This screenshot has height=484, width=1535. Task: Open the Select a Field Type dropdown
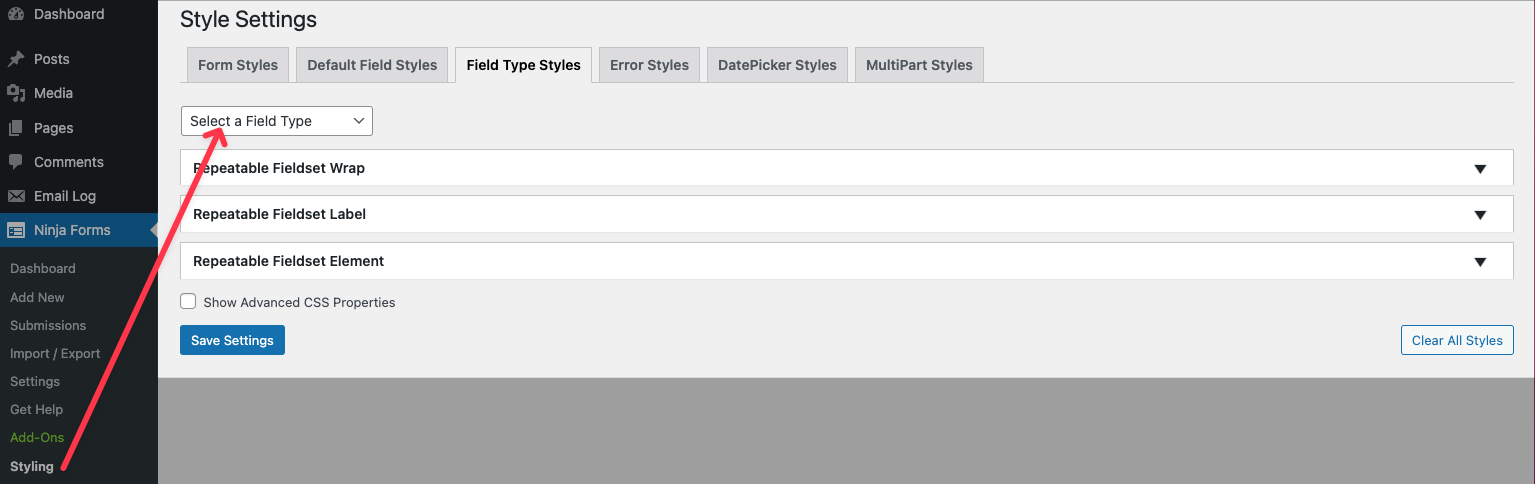coord(276,121)
